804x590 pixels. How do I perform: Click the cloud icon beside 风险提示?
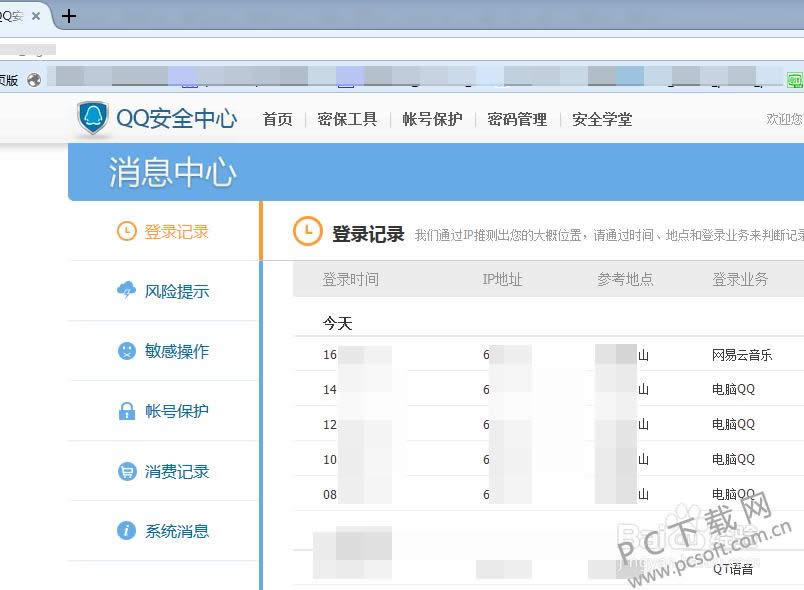click(123, 290)
